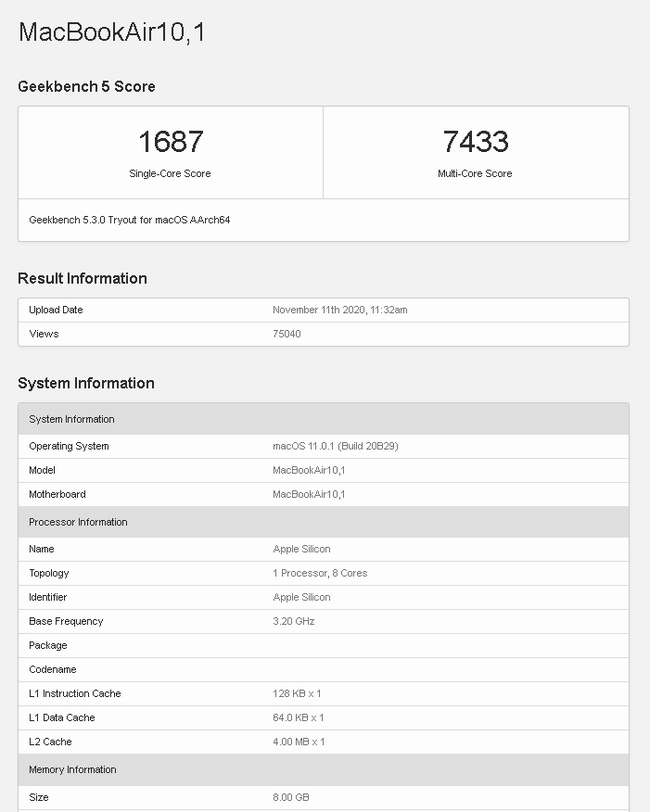Viewport: 650px width, 812px height.
Task: Click the Identifier row label
Action: pyautogui.click(x=48, y=597)
